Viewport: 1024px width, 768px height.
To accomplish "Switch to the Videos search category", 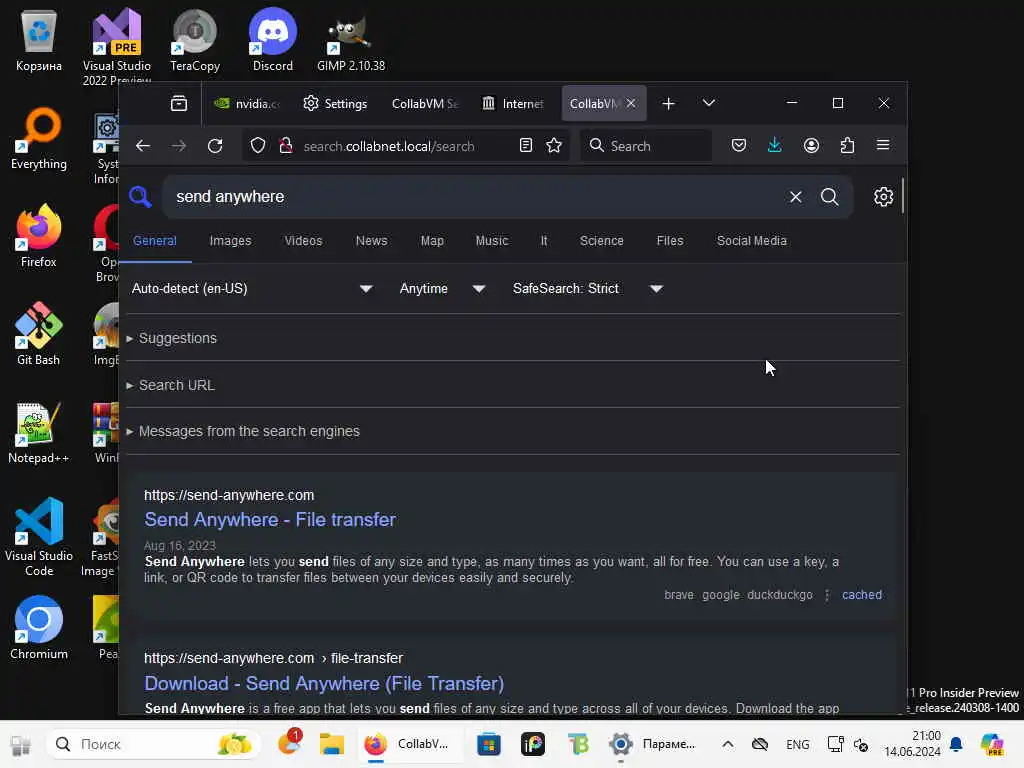I will click(x=303, y=241).
